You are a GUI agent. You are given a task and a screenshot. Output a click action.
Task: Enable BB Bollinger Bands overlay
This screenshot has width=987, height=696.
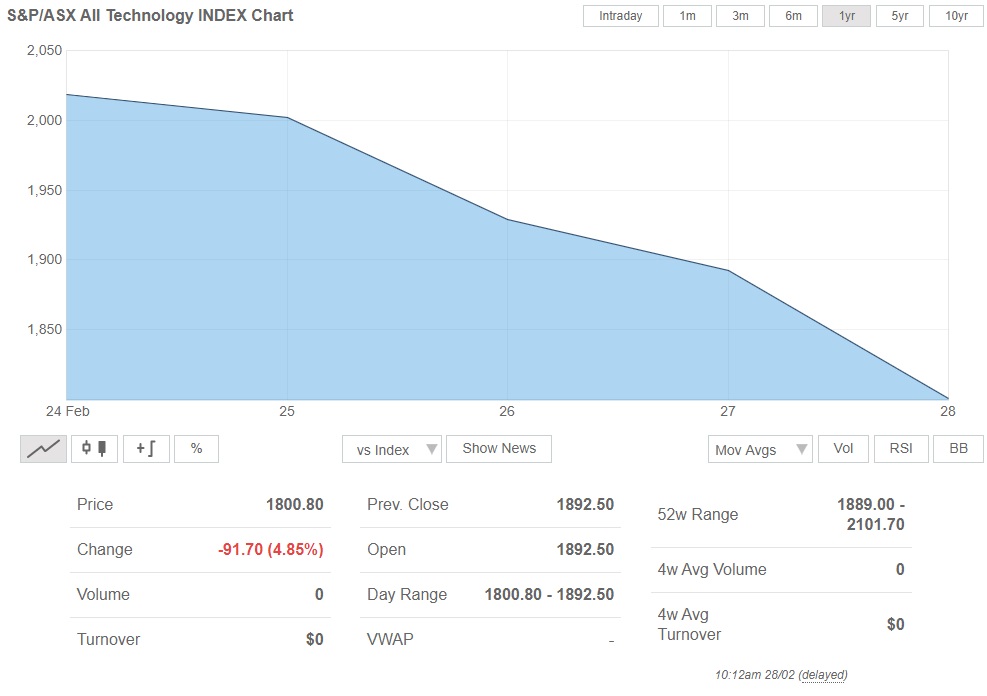pyautogui.click(x=958, y=449)
